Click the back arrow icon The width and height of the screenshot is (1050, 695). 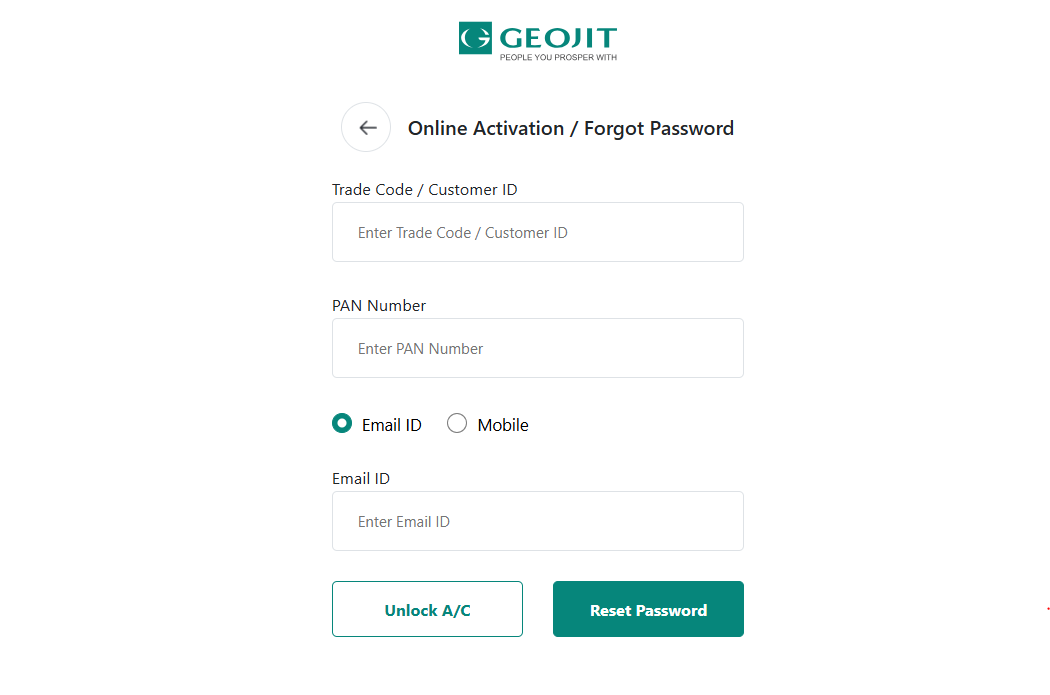pyautogui.click(x=367, y=128)
